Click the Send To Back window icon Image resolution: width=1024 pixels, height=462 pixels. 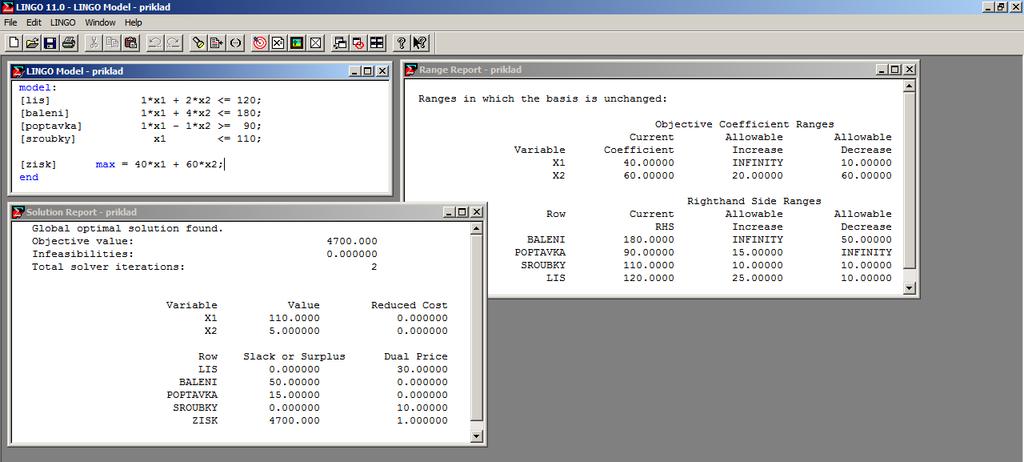click(x=340, y=43)
